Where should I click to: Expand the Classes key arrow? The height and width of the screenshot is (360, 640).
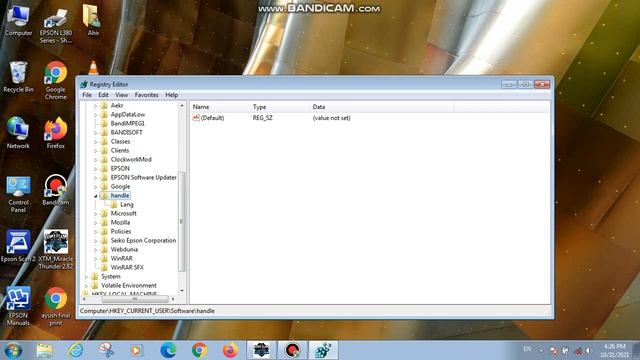96,142
